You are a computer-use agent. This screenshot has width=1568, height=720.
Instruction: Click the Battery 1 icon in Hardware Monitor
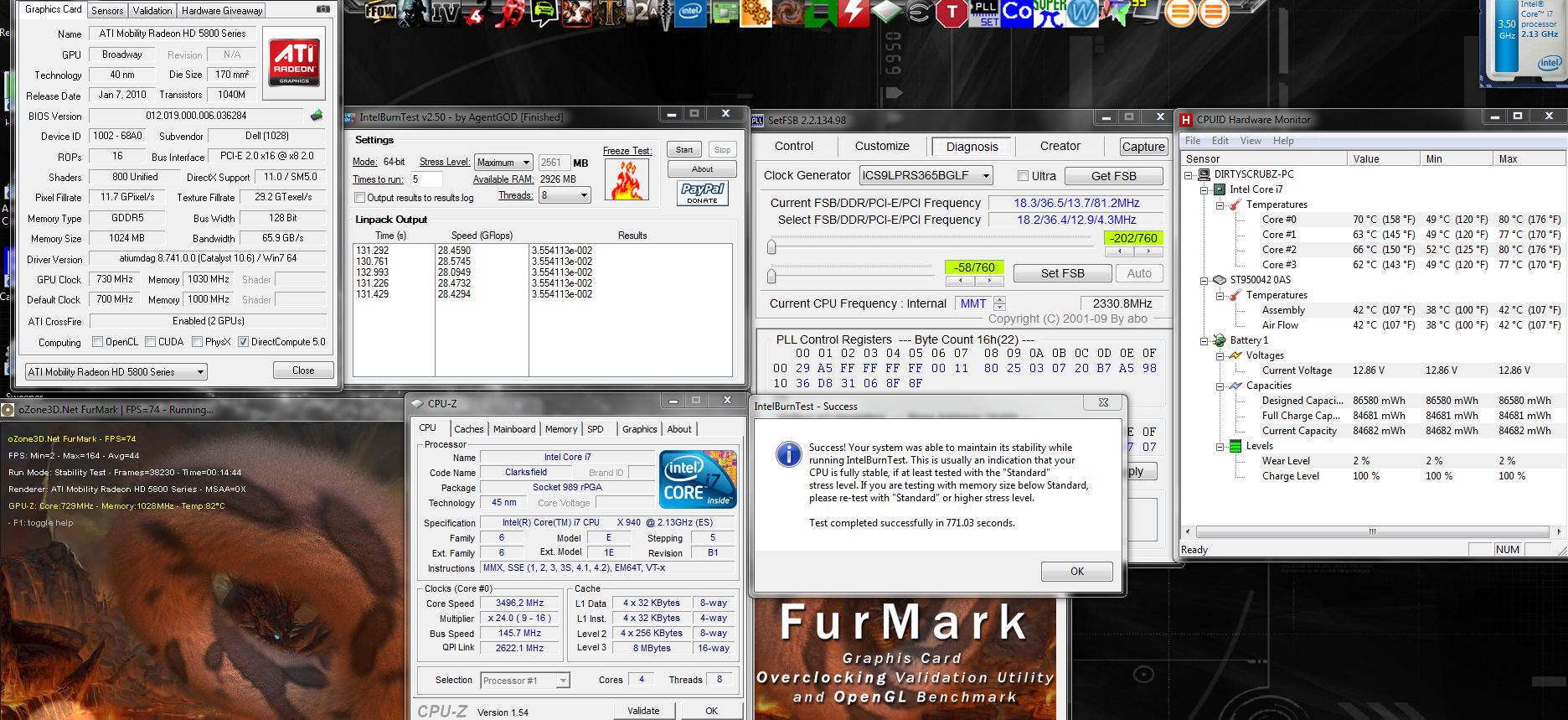click(x=1220, y=340)
